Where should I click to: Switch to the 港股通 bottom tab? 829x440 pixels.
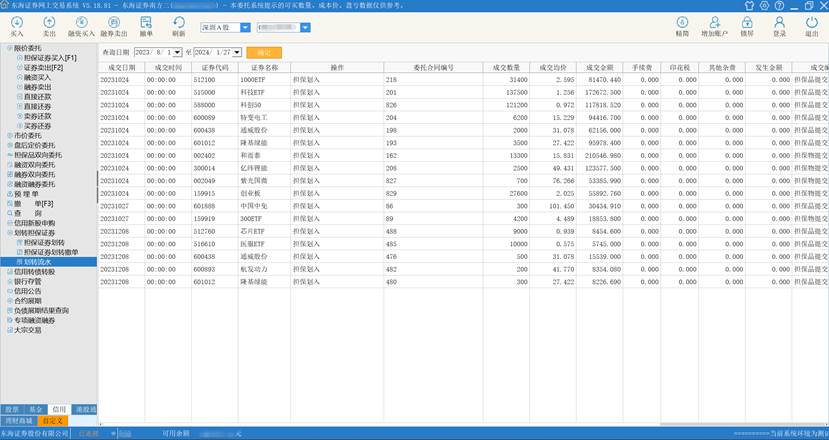coord(85,409)
